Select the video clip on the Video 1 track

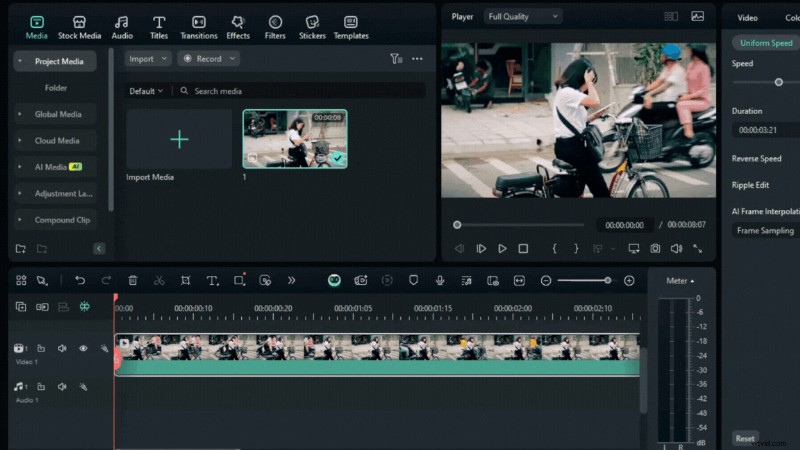pos(377,355)
